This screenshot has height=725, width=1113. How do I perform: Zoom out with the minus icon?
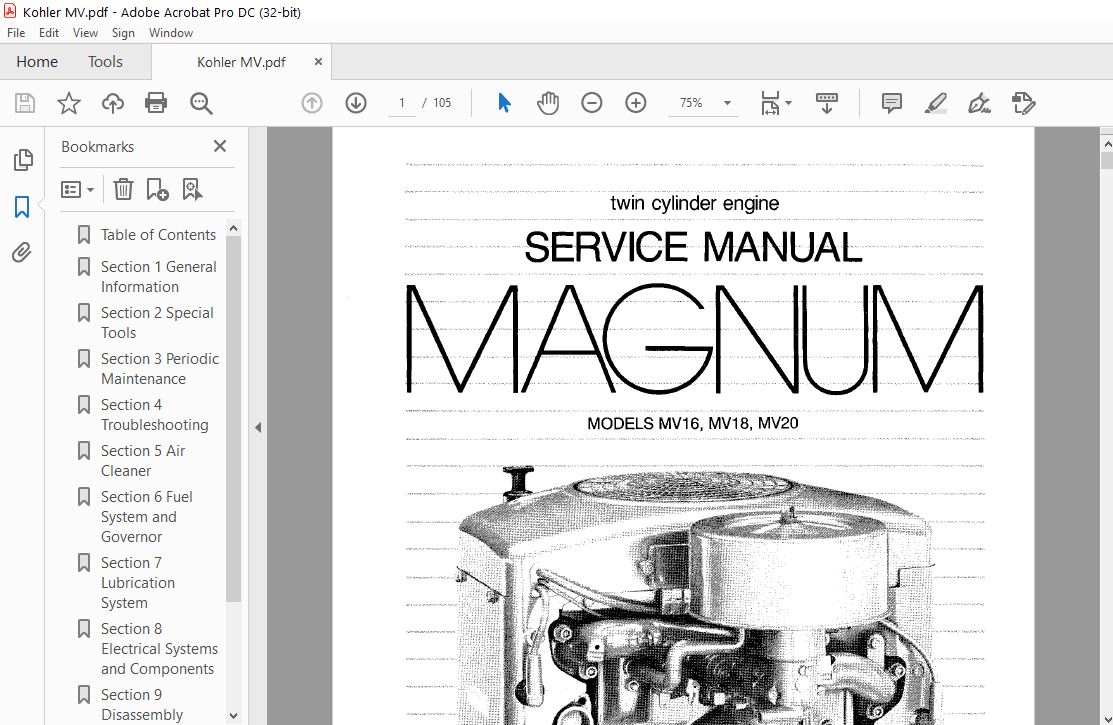[x=591, y=103]
